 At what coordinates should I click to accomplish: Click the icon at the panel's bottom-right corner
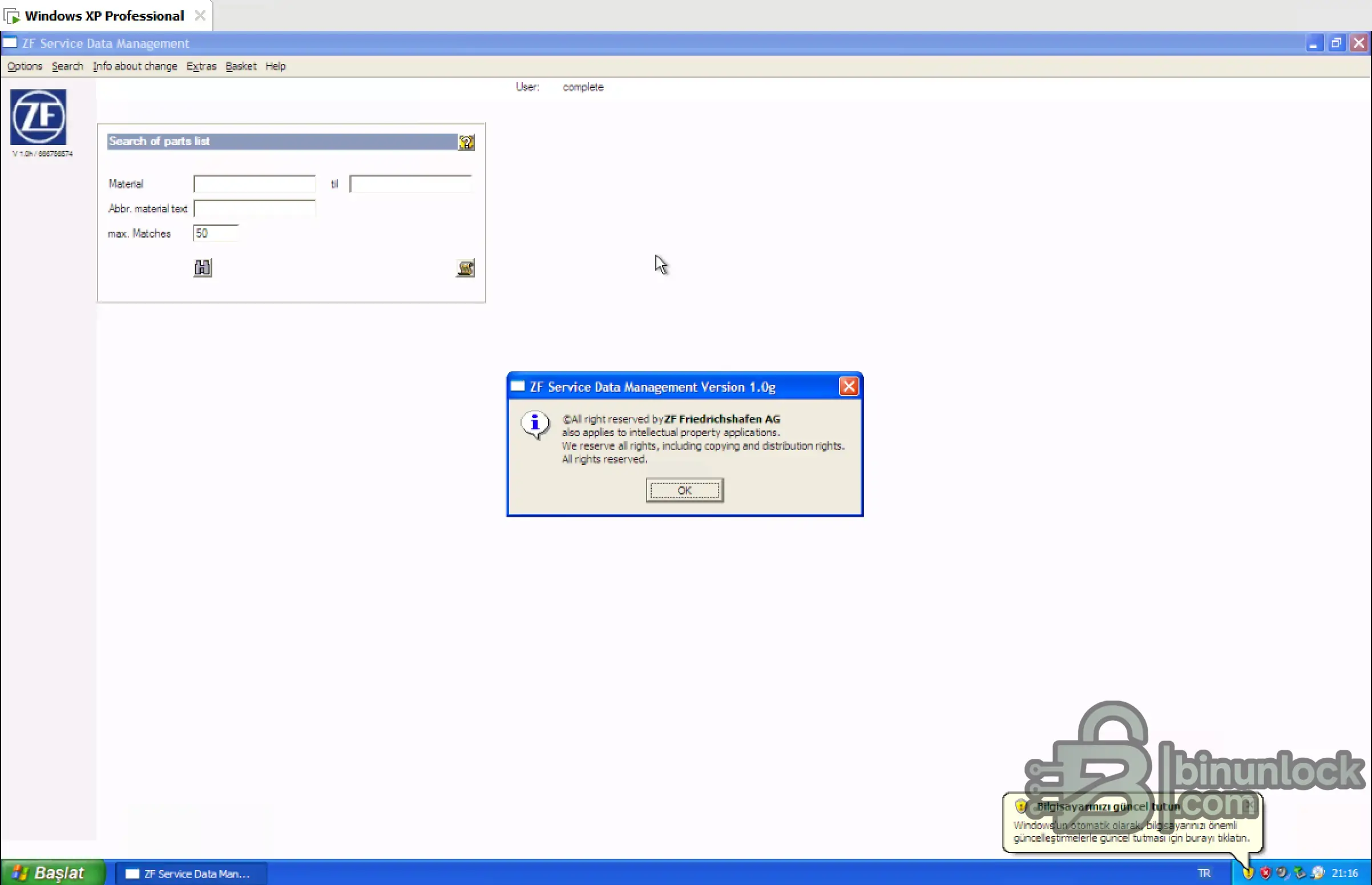click(x=465, y=268)
